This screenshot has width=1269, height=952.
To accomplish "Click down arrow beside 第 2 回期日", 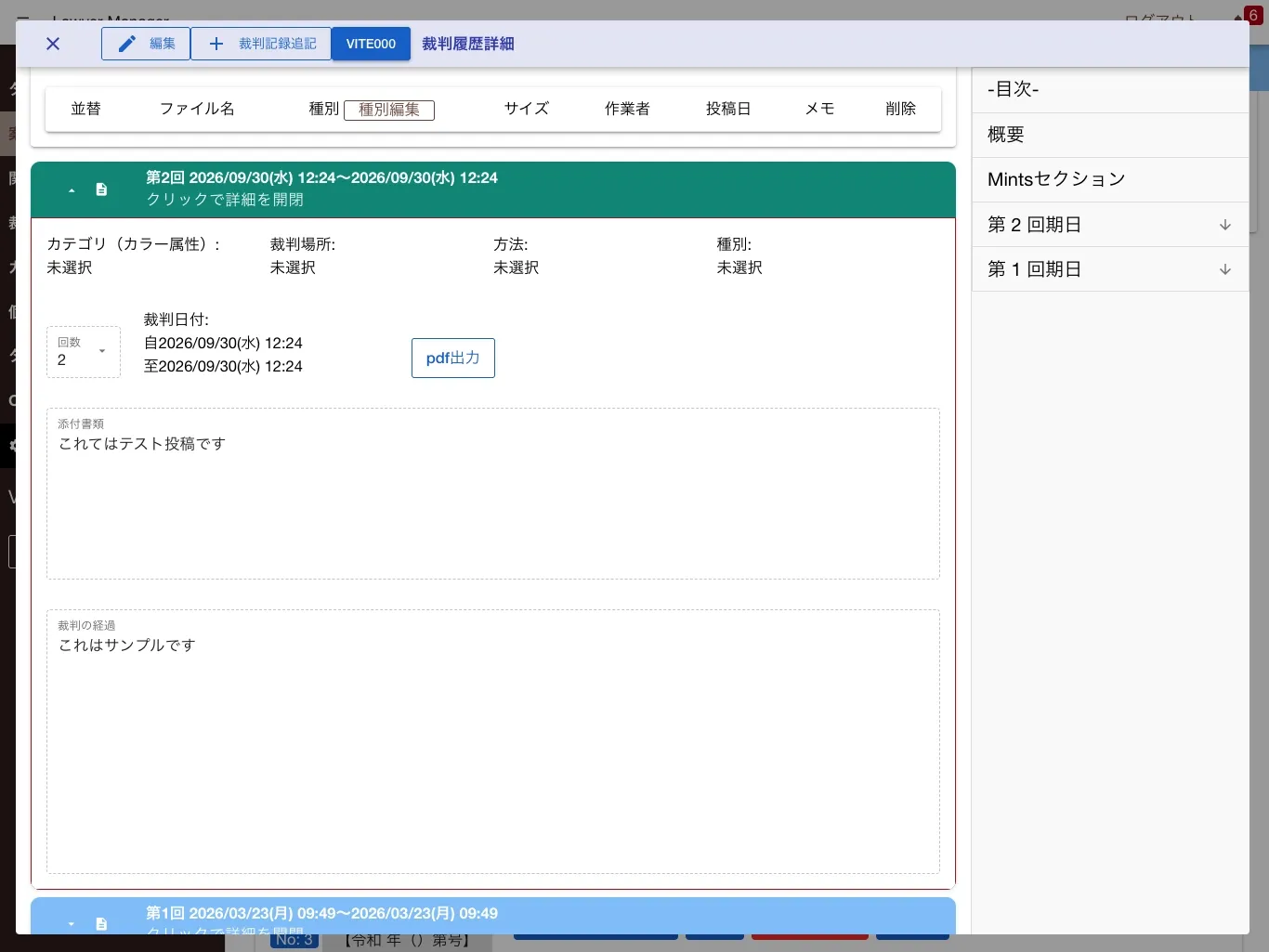I will tap(1225, 225).
